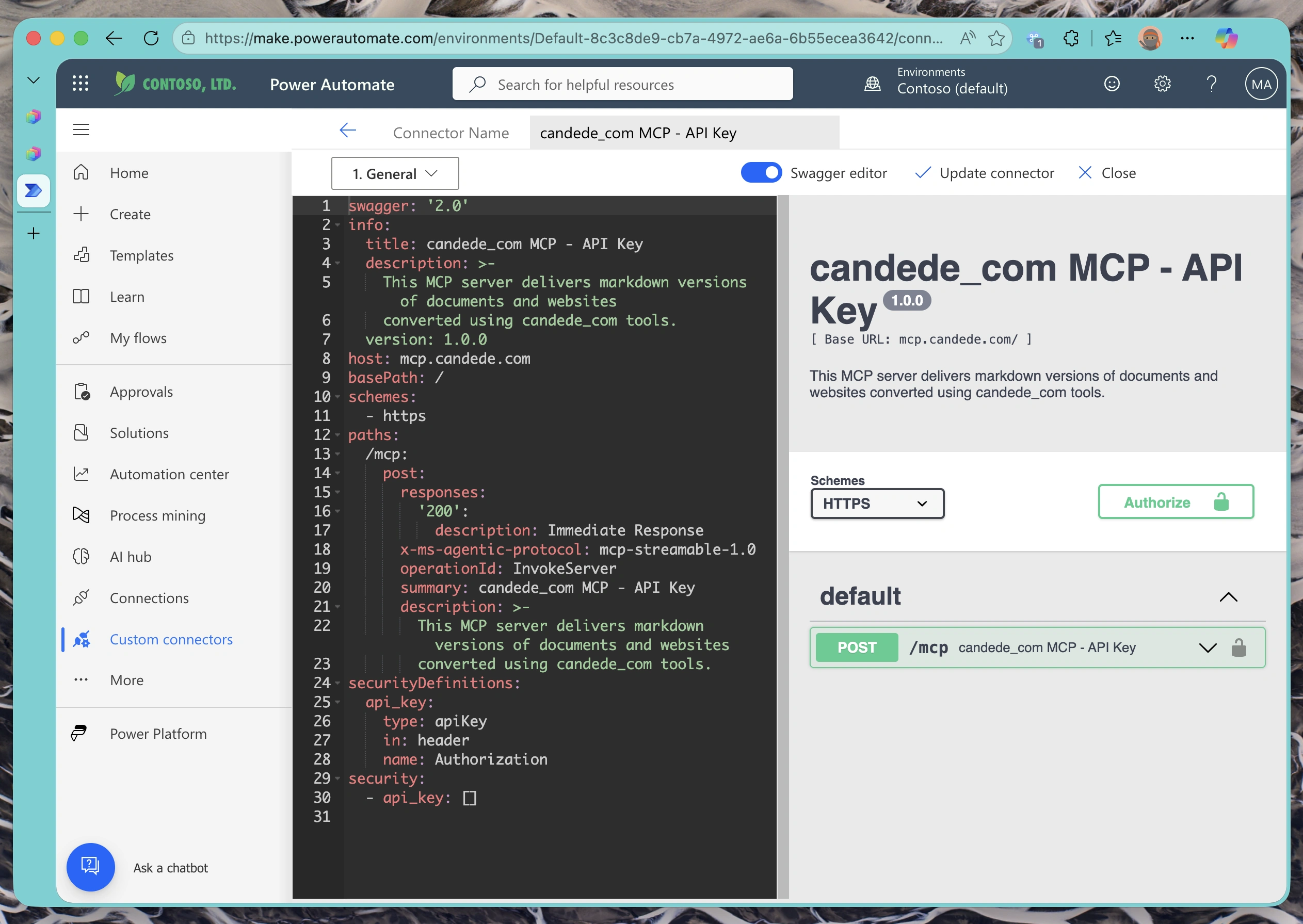This screenshot has width=1303, height=924.
Task: Reload the page with refresh icon
Action: [x=151, y=38]
